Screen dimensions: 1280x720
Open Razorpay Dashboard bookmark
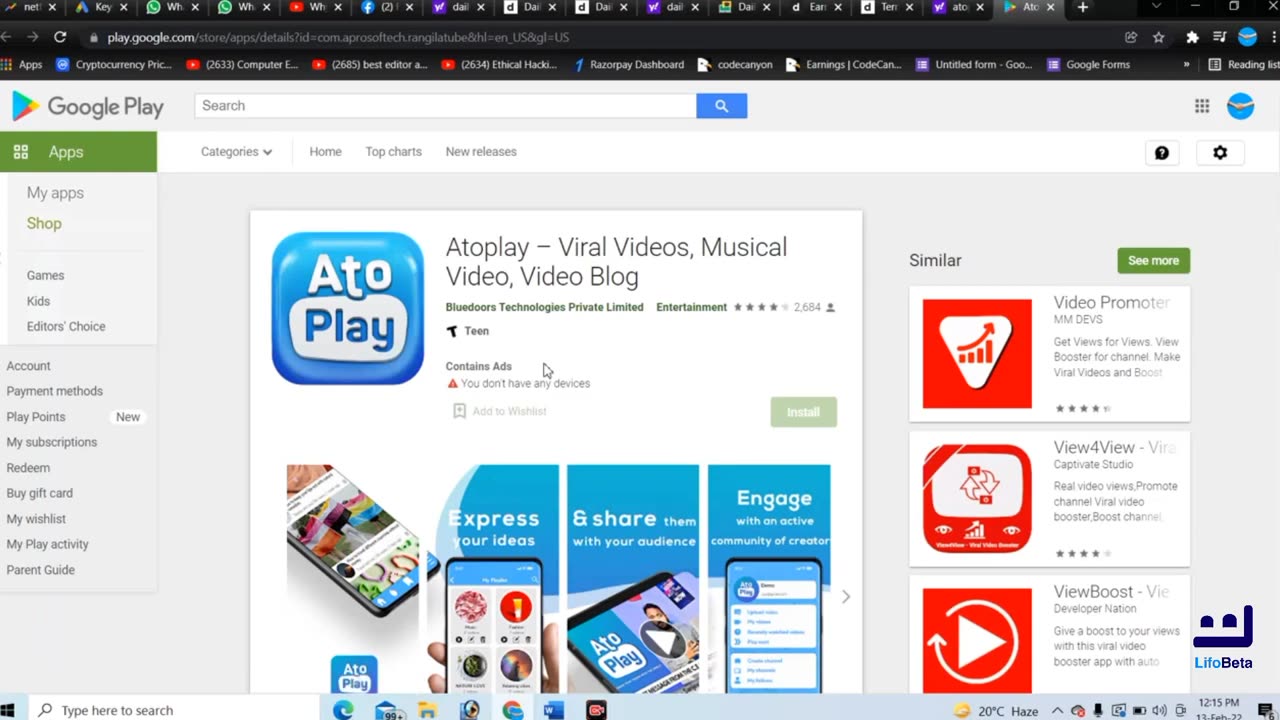628,65
